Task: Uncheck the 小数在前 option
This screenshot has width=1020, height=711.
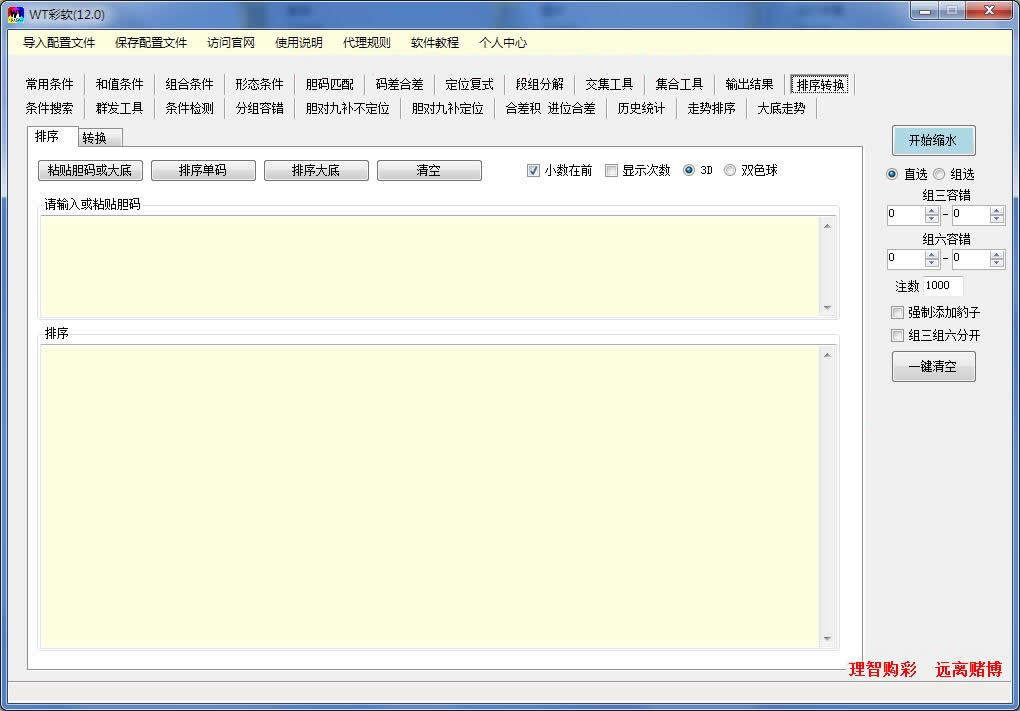Action: [533, 170]
